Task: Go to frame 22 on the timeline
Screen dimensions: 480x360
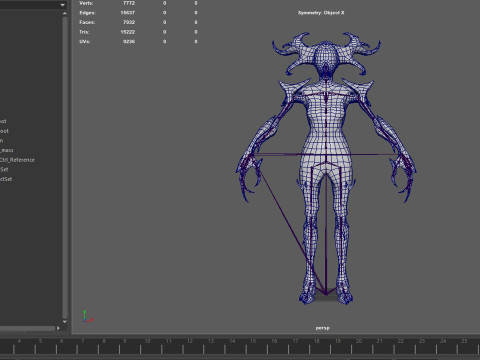Action: pyautogui.click(x=401, y=341)
